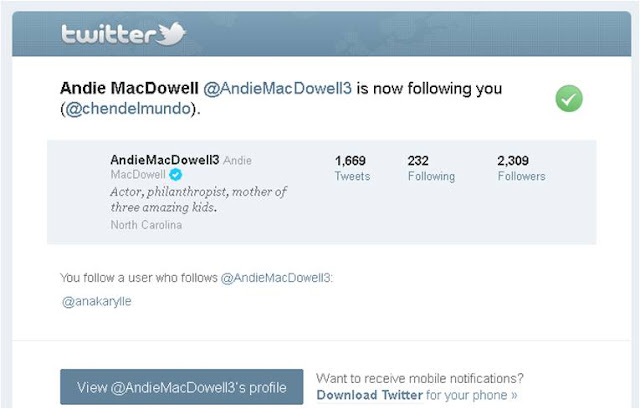Click the Twitter logo in the header
640x409 pixels.
123,33
